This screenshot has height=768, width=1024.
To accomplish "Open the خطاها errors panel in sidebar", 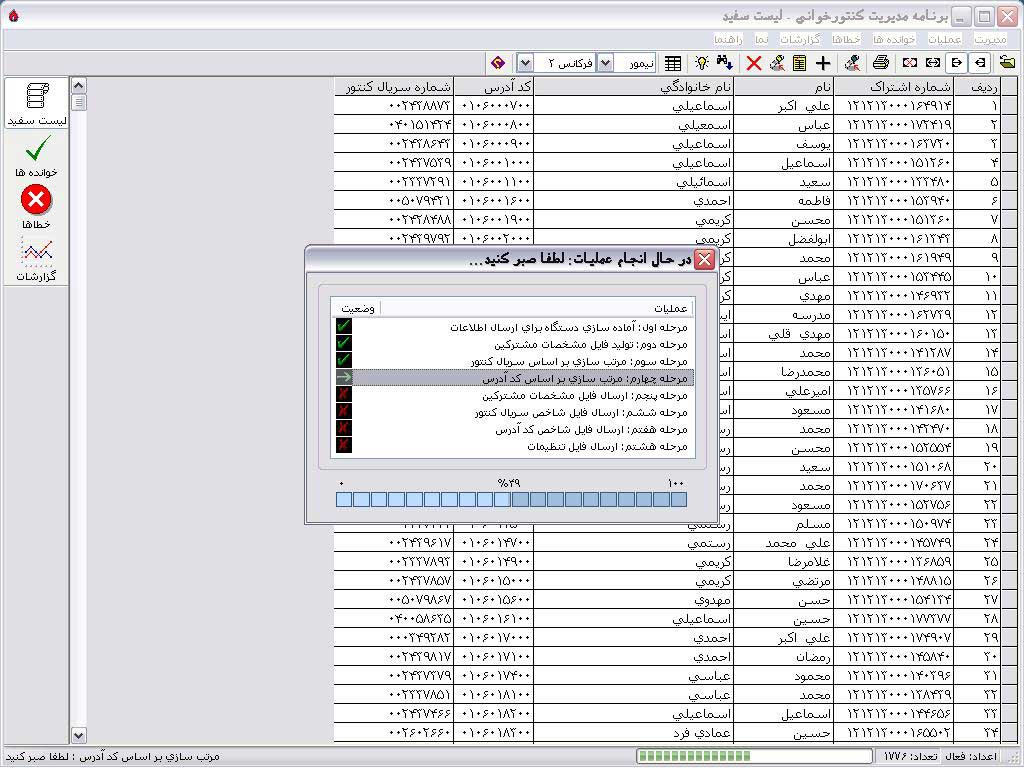I will point(36,208).
